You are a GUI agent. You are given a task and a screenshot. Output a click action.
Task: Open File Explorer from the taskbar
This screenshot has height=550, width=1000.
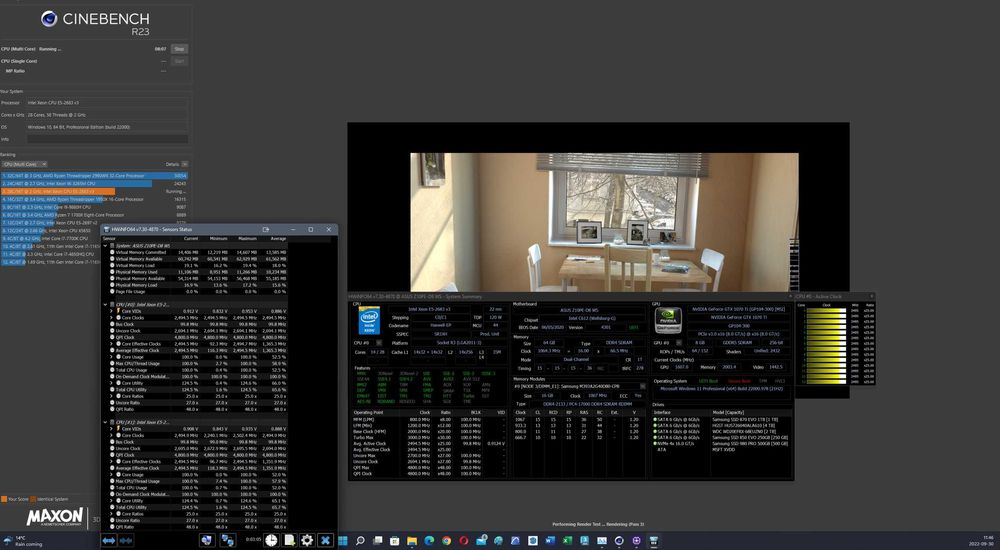[412, 540]
